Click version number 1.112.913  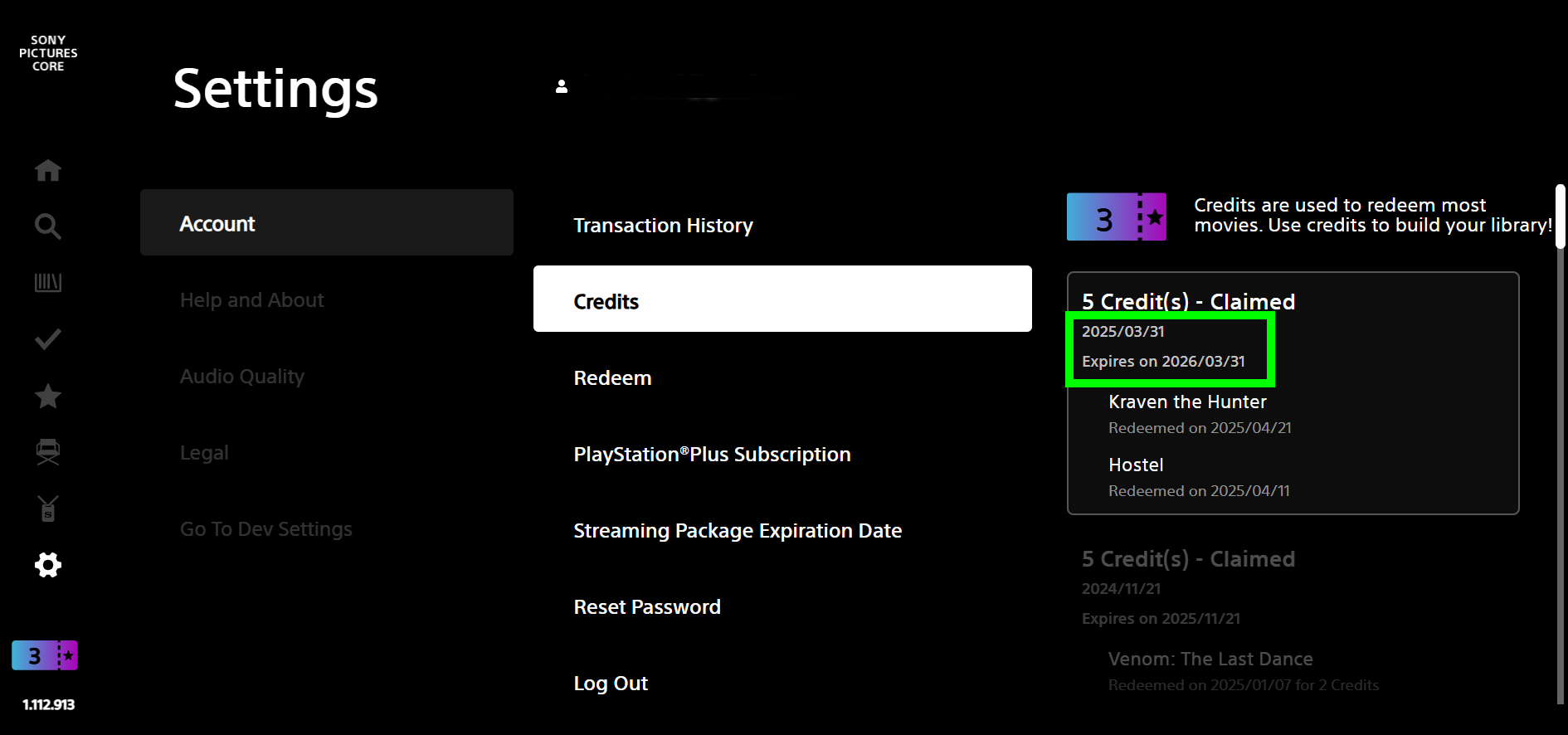click(48, 704)
